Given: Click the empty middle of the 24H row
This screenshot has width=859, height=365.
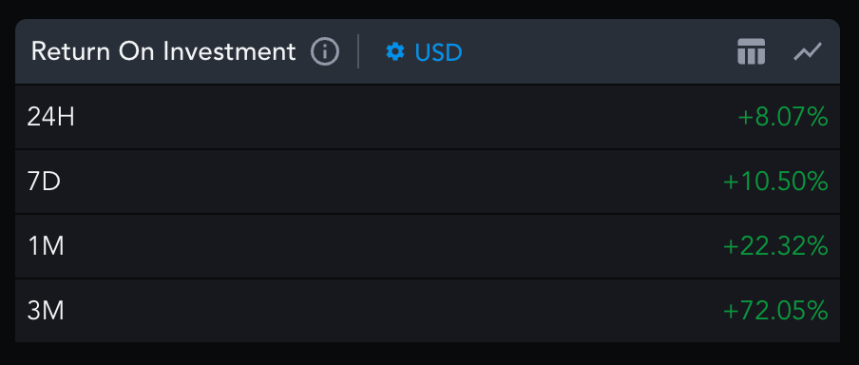Looking at the screenshot, I should 405,117.
